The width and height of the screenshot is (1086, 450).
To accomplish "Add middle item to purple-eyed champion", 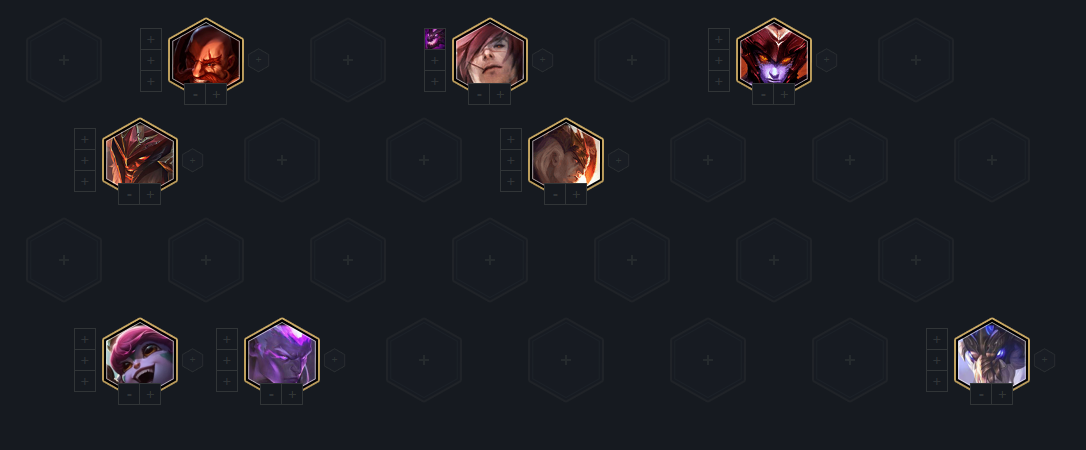I will coord(227,360).
